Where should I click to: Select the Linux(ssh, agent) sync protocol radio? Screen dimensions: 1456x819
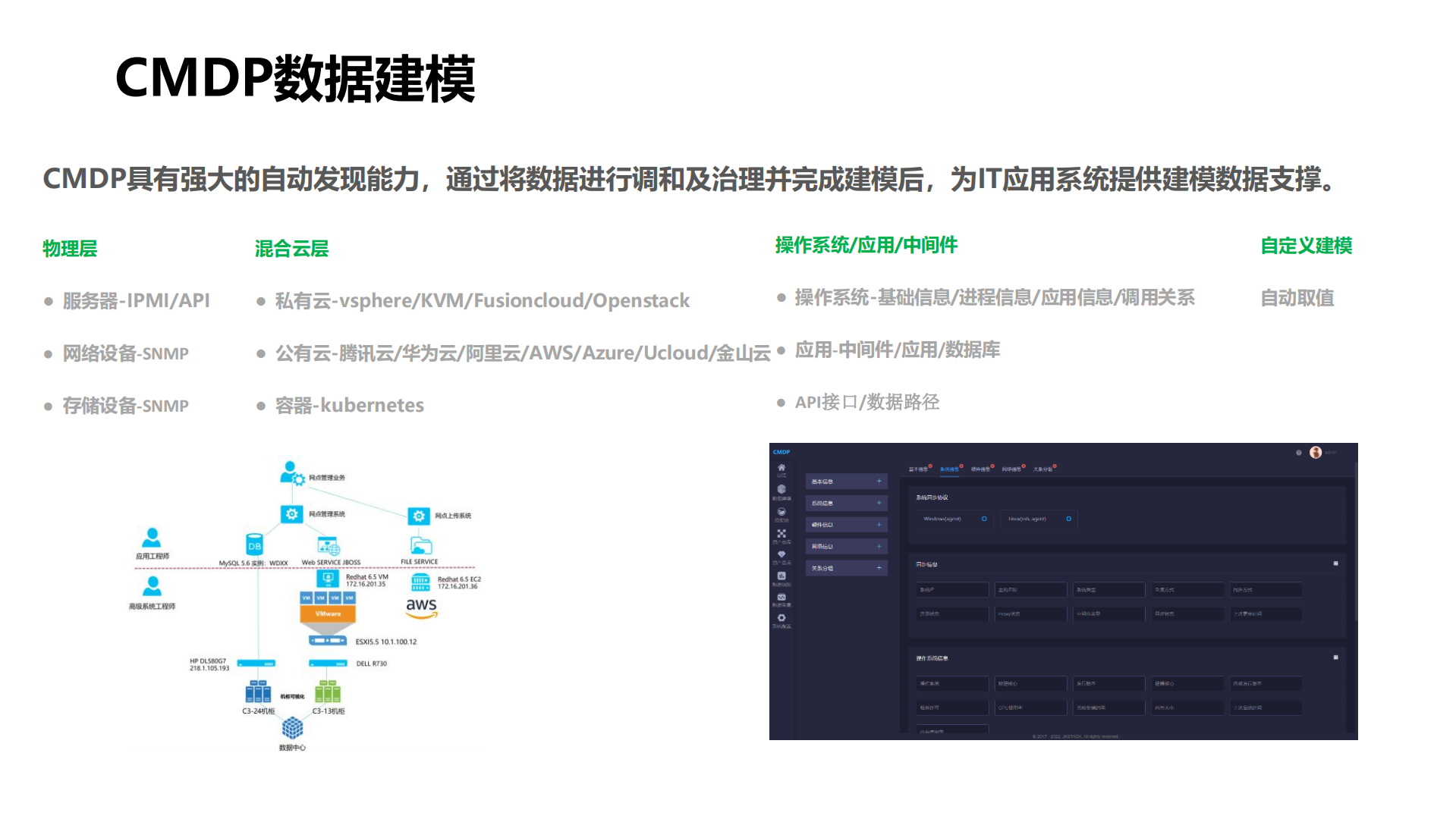pos(1068,519)
